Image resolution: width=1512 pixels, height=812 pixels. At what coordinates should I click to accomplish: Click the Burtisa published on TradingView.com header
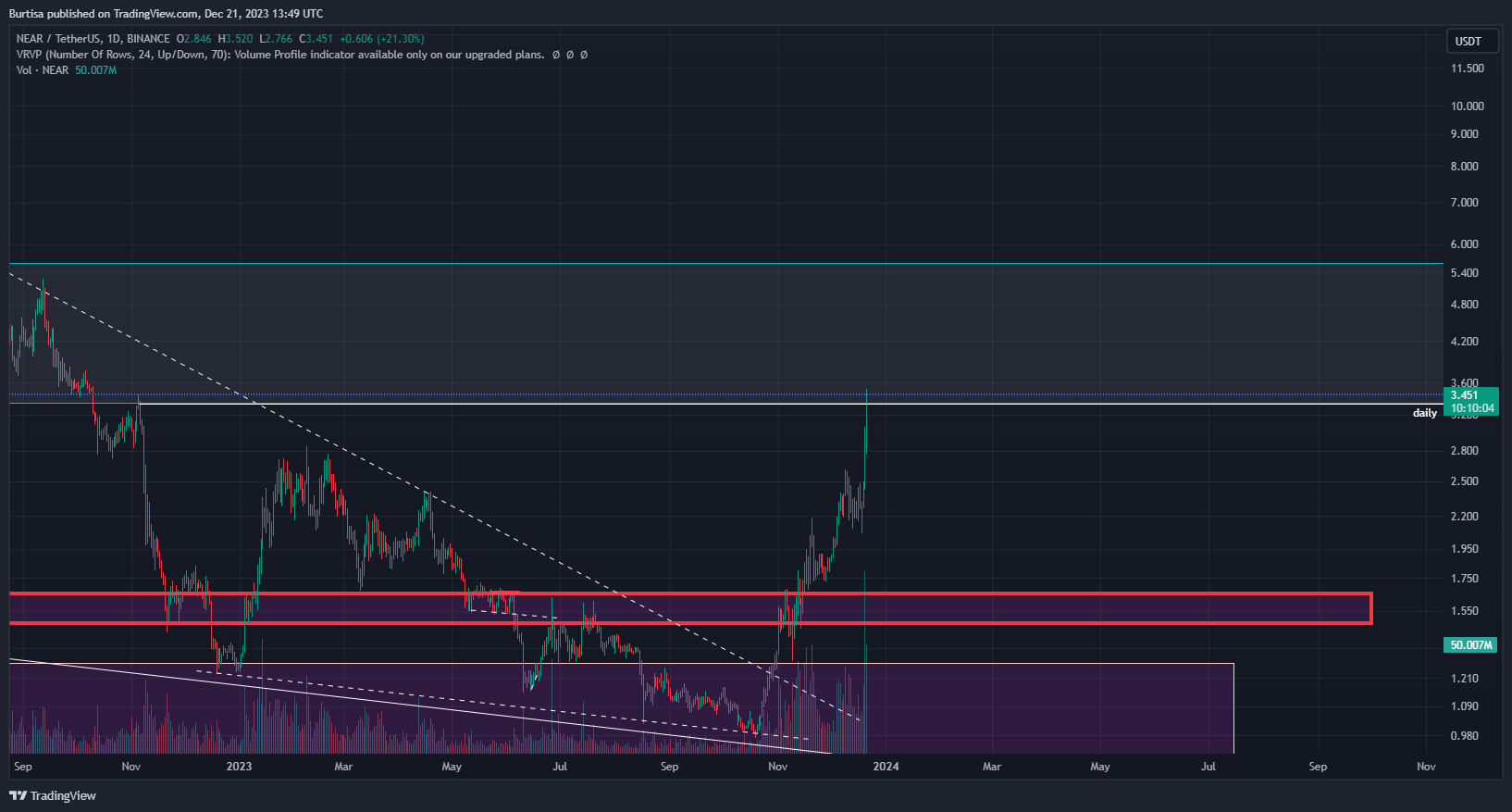pyautogui.click(x=167, y=14)
